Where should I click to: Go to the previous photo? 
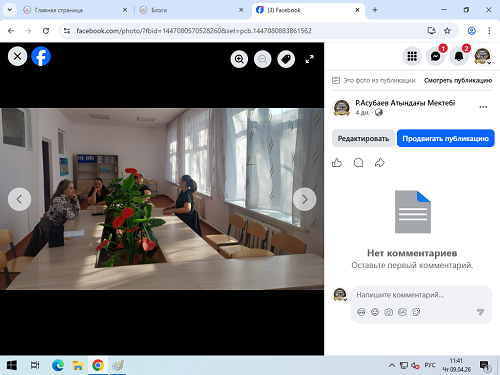click(x=19, y=199)
